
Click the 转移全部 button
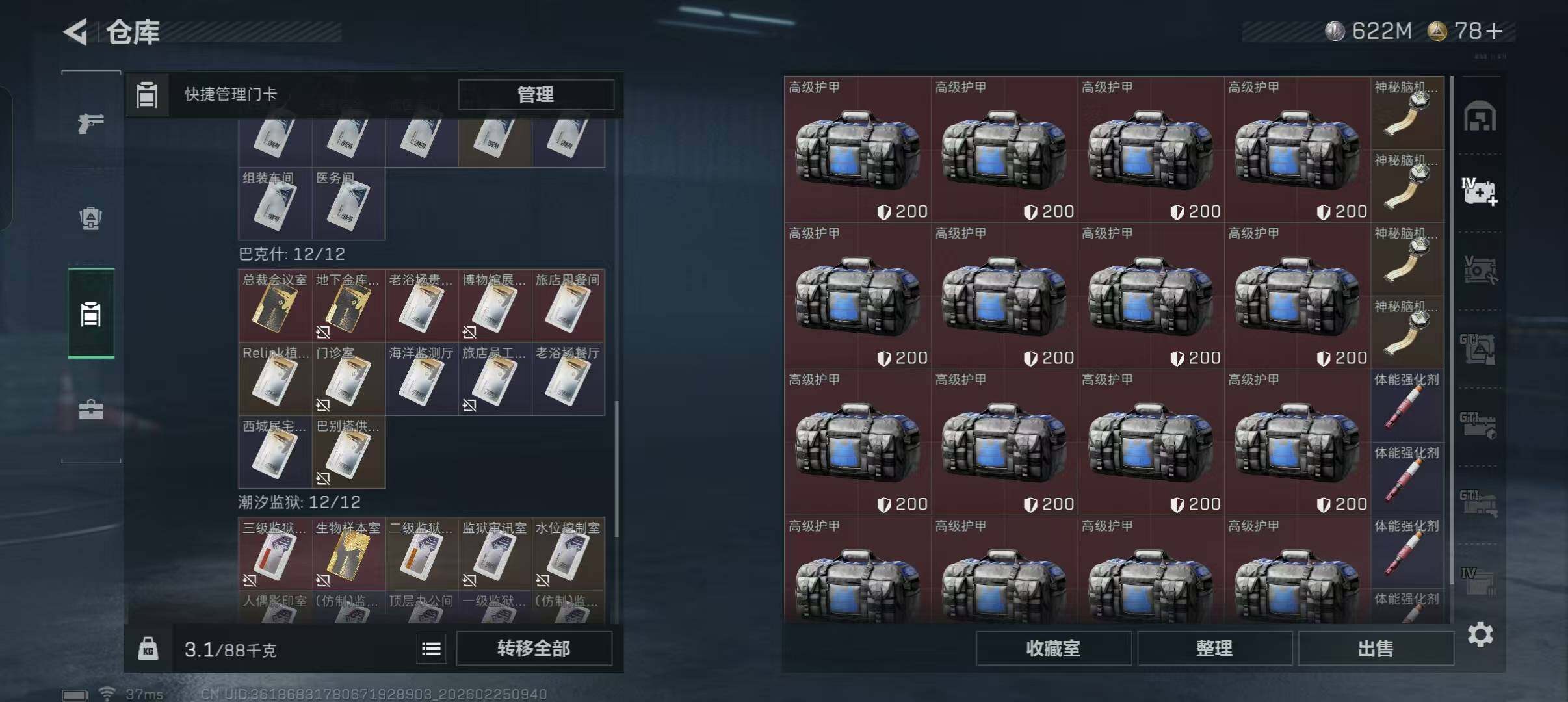534,648
